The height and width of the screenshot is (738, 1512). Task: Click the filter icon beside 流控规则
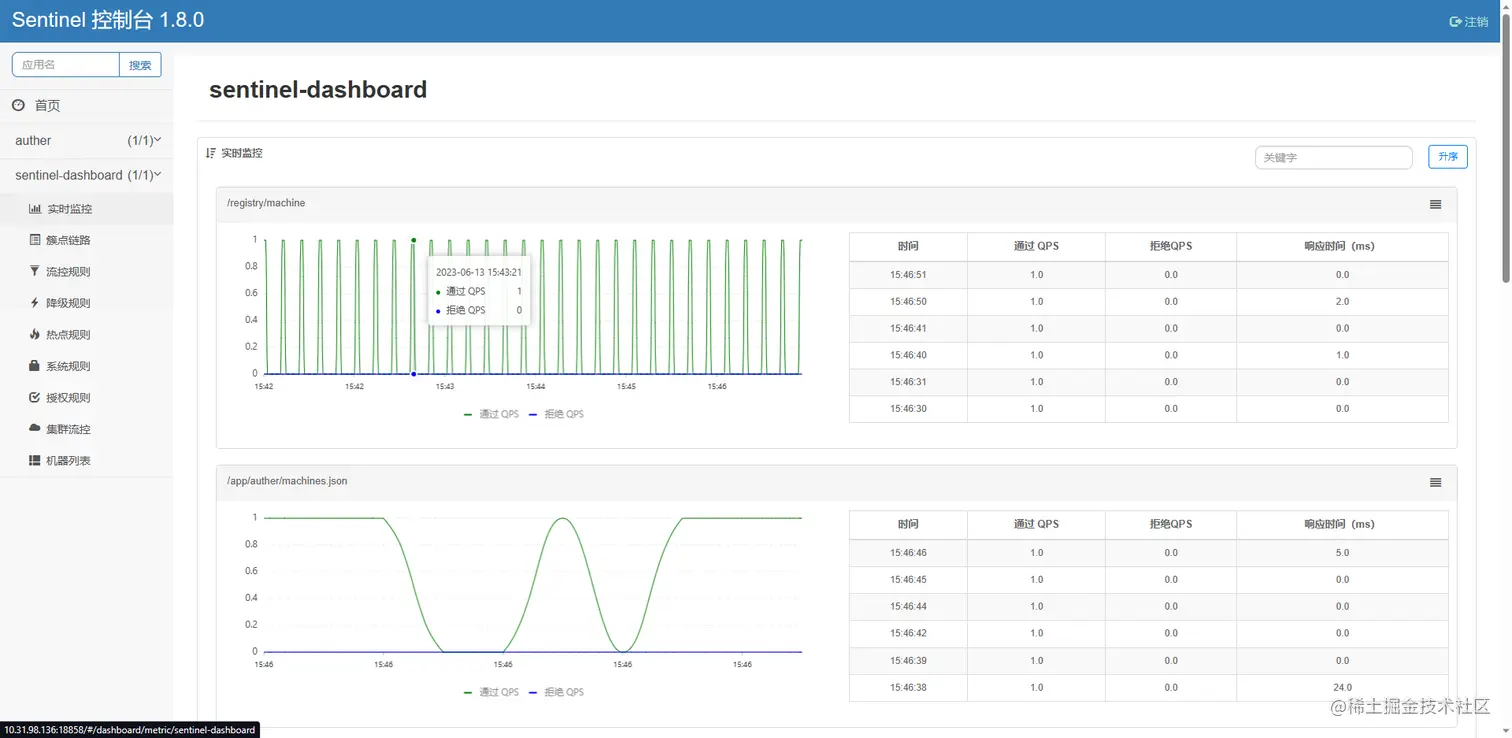[36, 271]
